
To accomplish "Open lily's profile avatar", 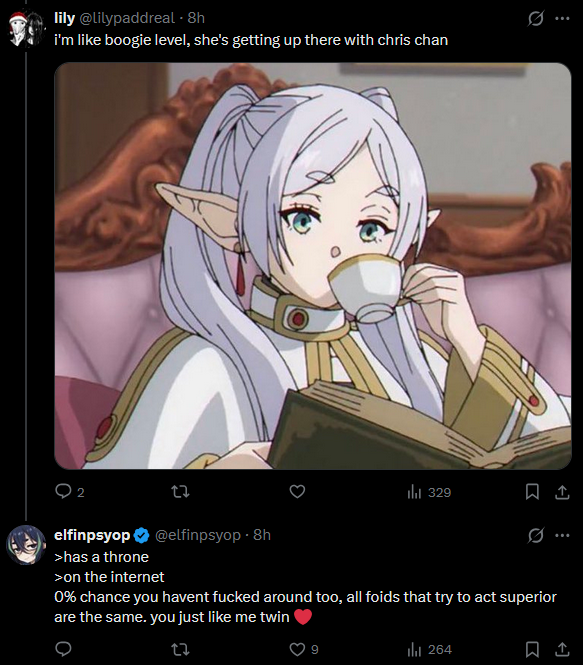I will pyautogui.click(x=27, y=28).
